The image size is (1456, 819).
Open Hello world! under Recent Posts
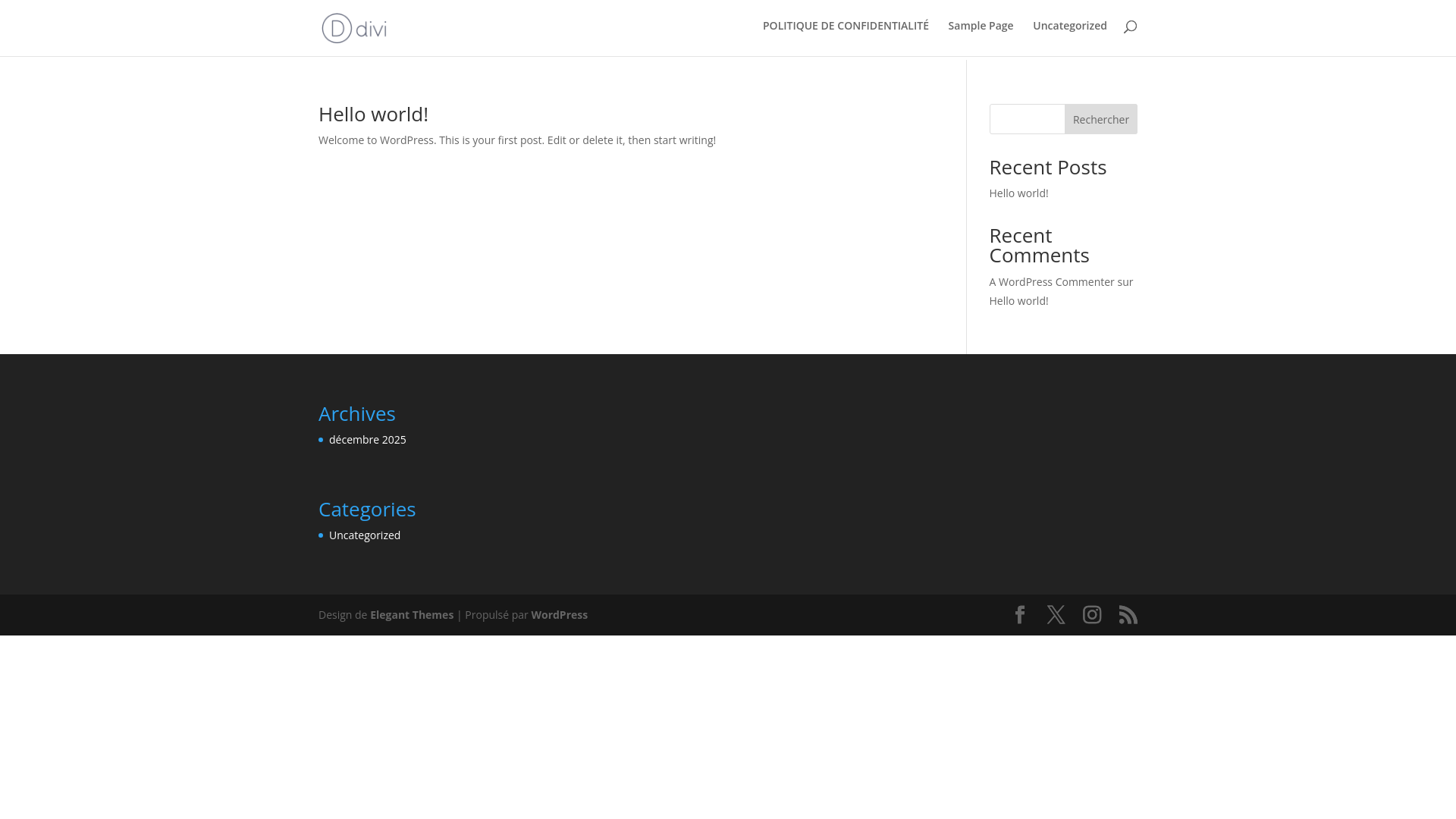pyautogui.click(x=1018, y=193)
